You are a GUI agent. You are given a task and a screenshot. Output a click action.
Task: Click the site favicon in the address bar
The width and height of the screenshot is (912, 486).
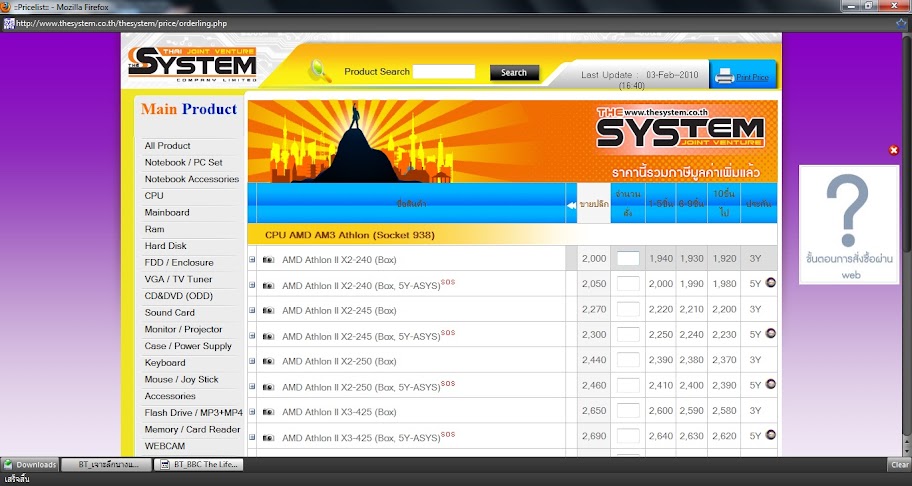click(x=9, y=24)
